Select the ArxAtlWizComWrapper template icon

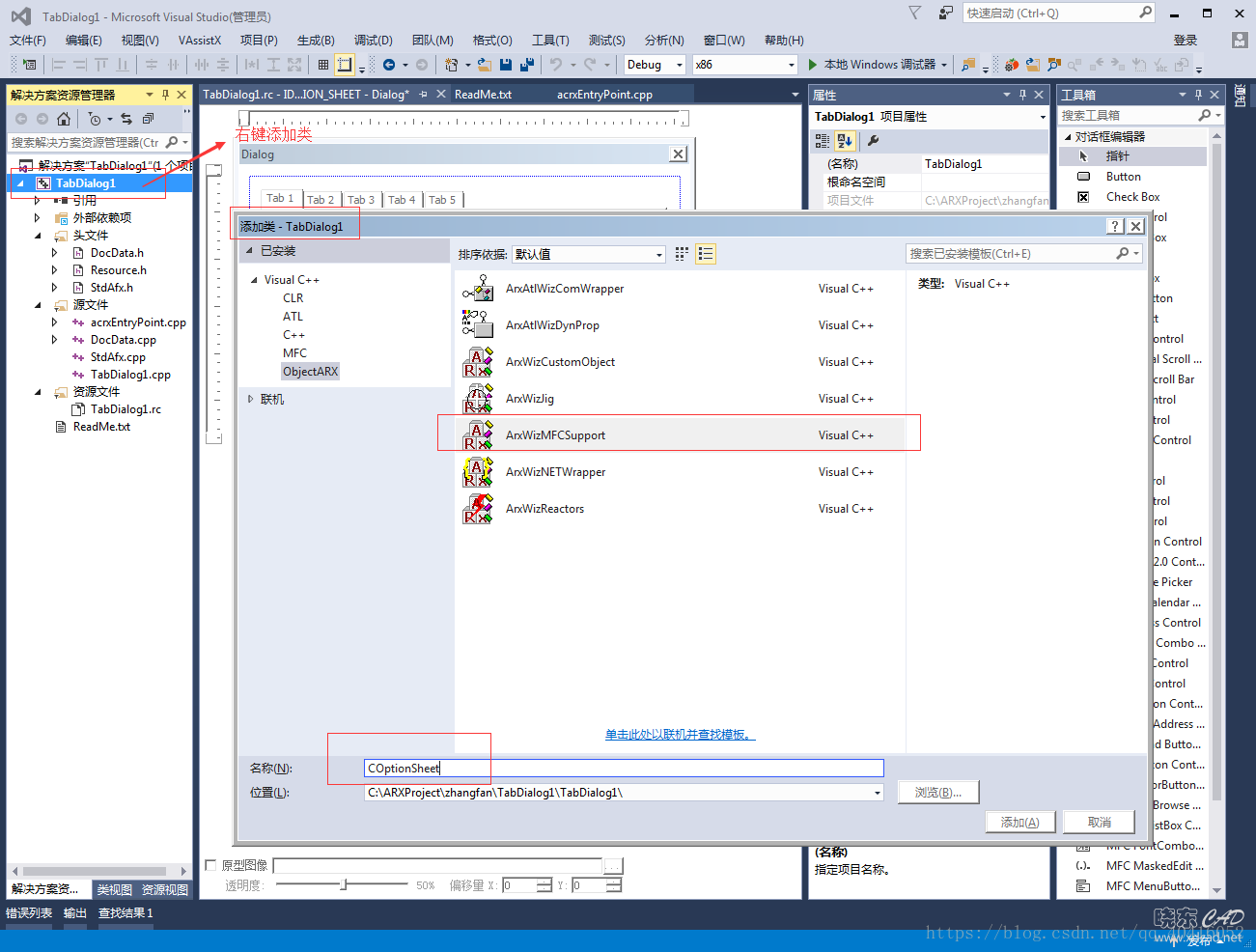478,288
